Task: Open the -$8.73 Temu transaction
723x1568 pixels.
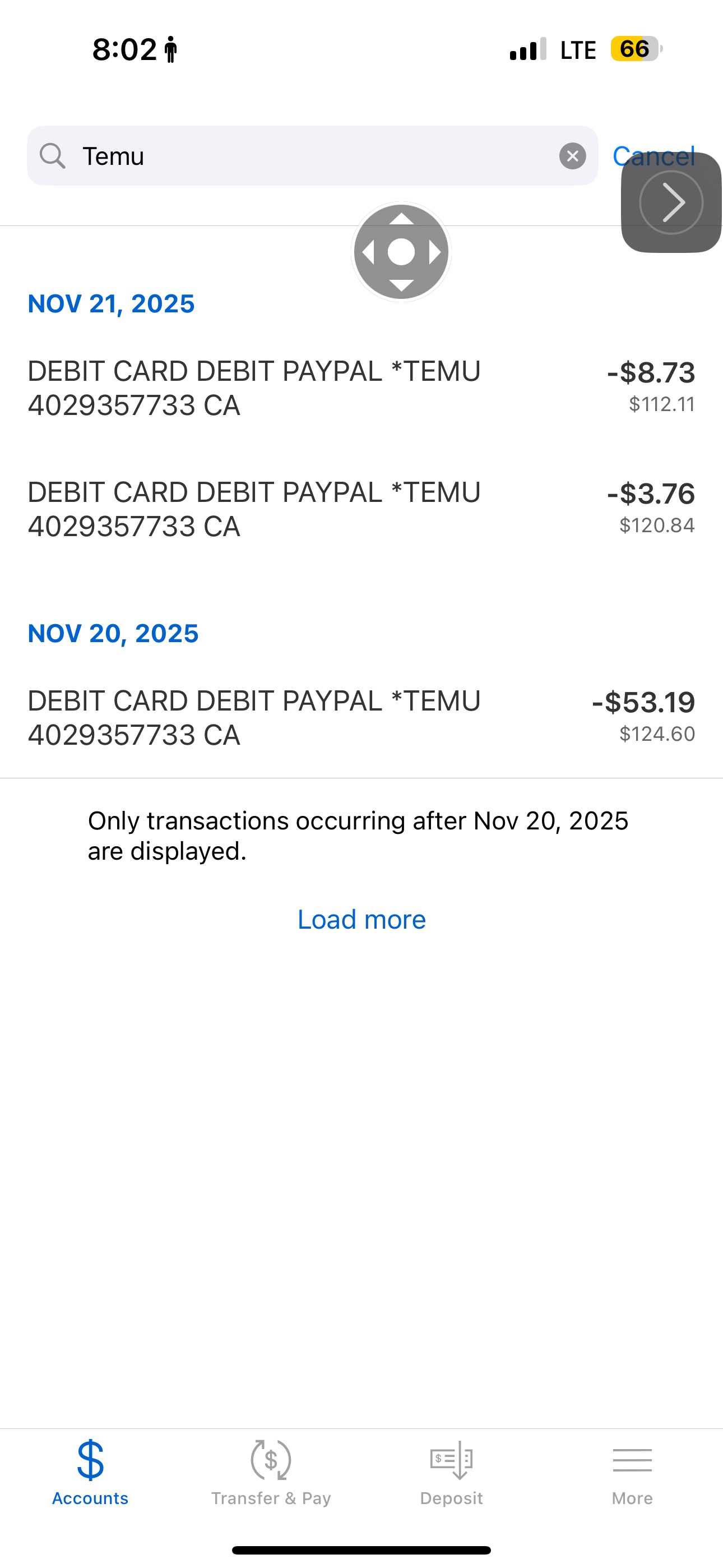Action: (361, 388)
